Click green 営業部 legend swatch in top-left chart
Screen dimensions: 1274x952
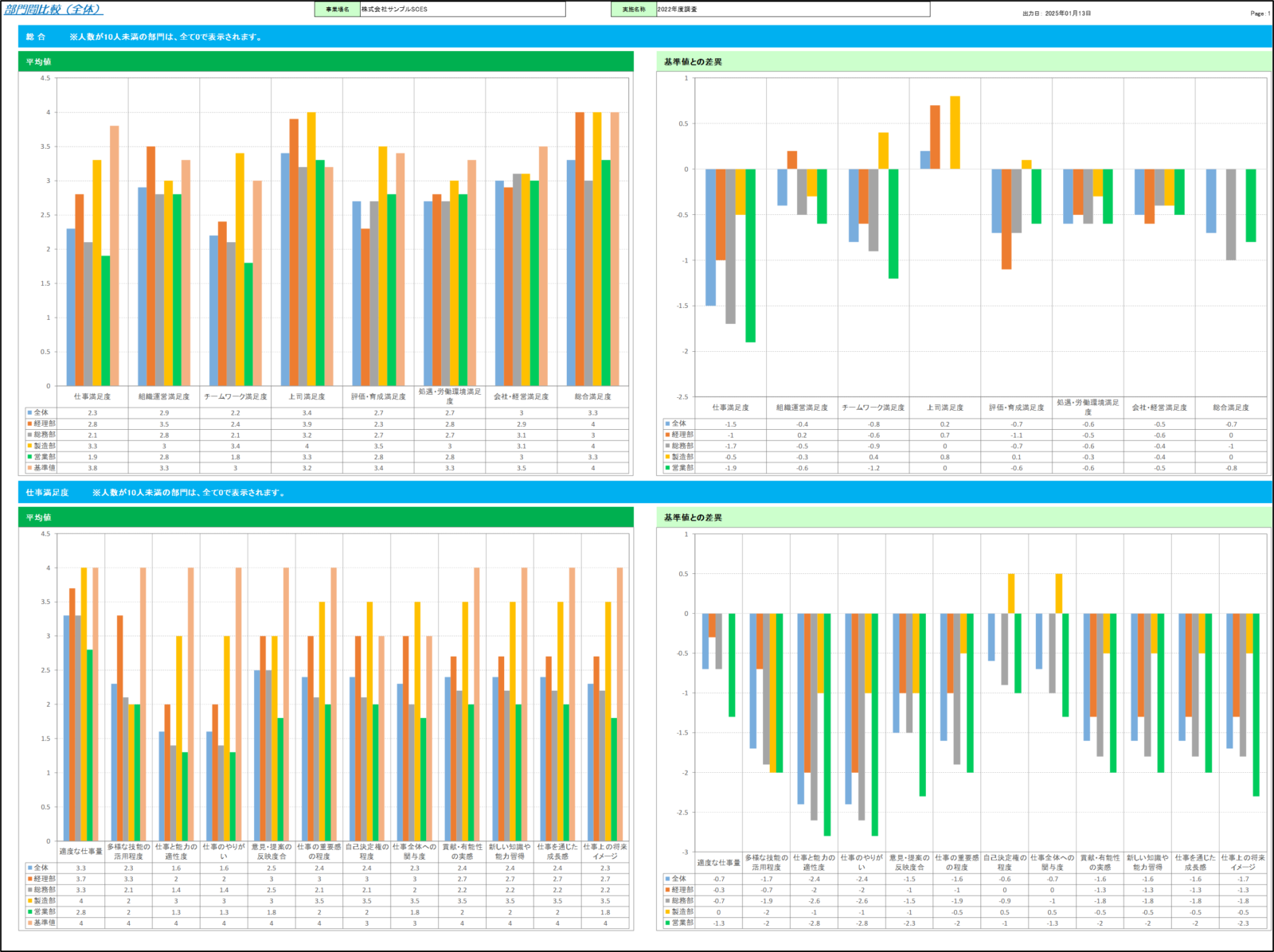coord(29,457)
